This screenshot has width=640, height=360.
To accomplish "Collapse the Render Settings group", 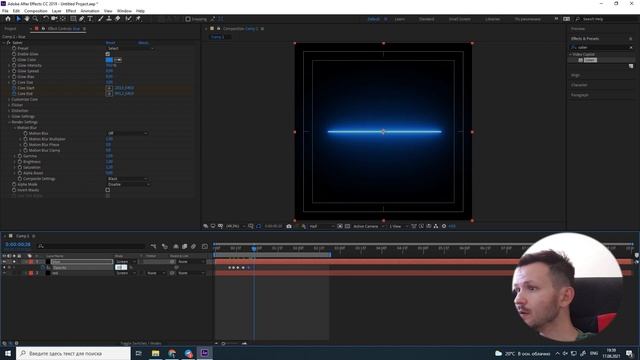I will point(9,122).
